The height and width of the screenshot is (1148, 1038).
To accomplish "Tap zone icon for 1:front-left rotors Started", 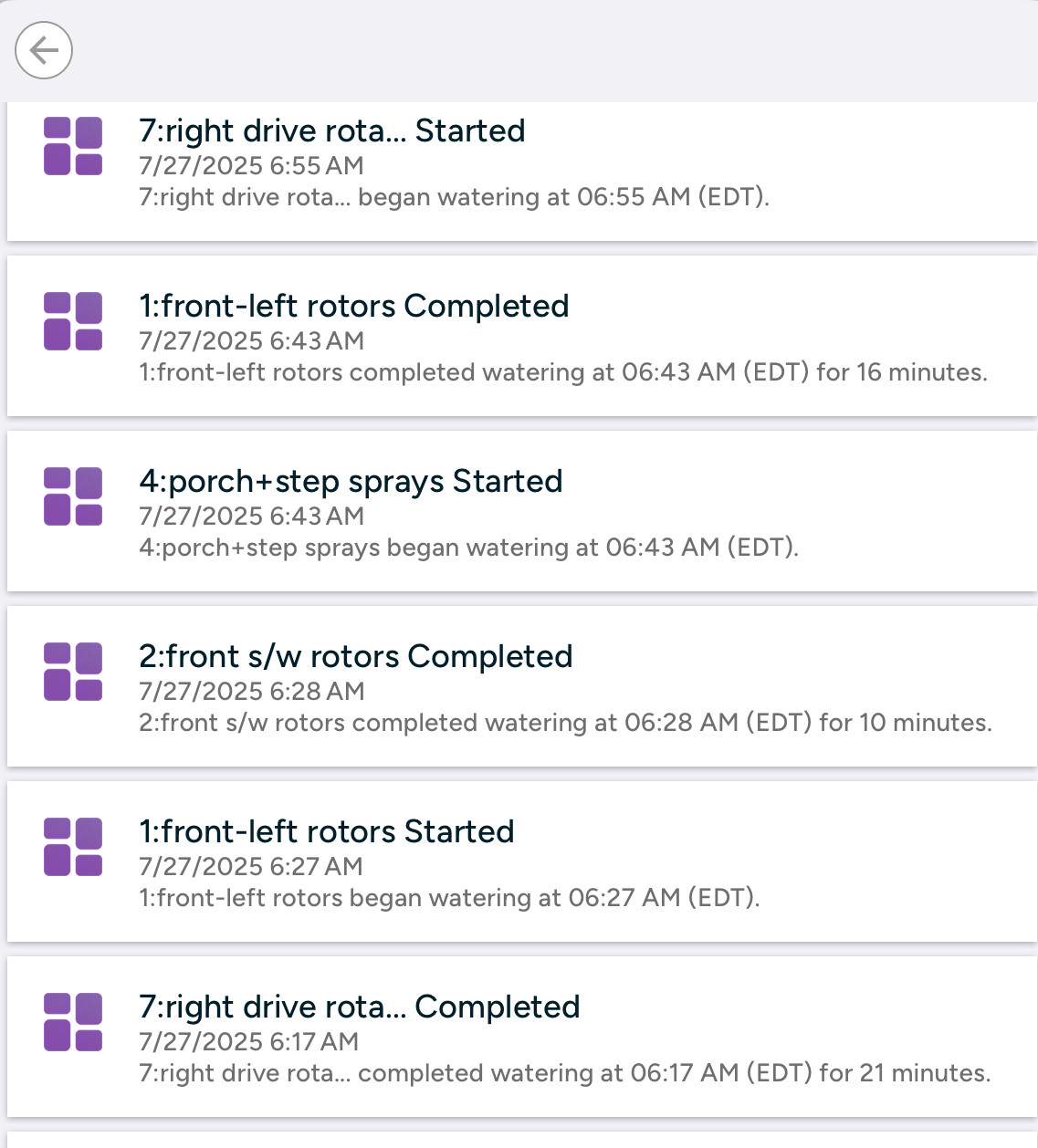I will pos(73,847).
